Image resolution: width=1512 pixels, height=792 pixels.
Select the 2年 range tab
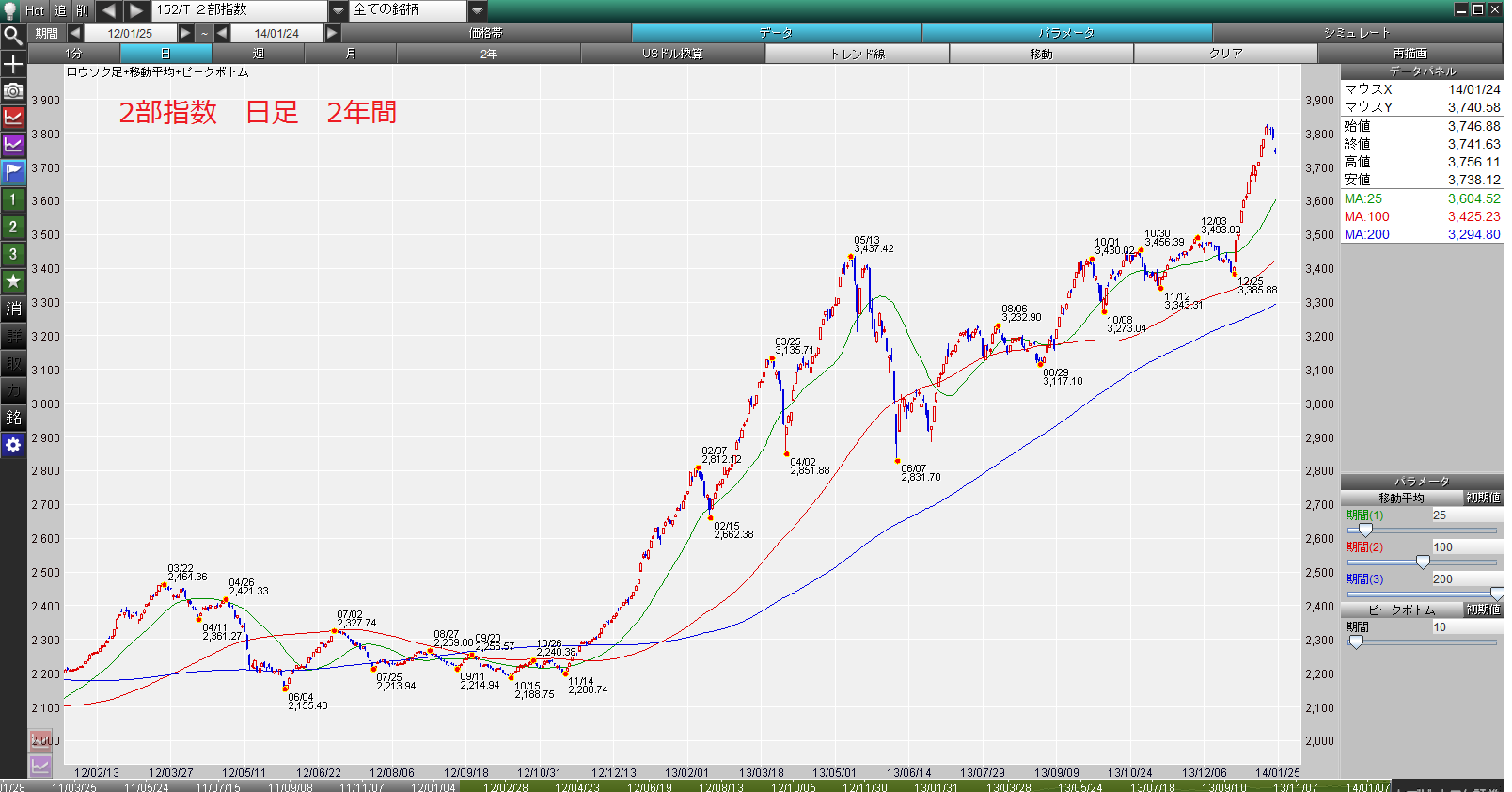click(489, 54)
